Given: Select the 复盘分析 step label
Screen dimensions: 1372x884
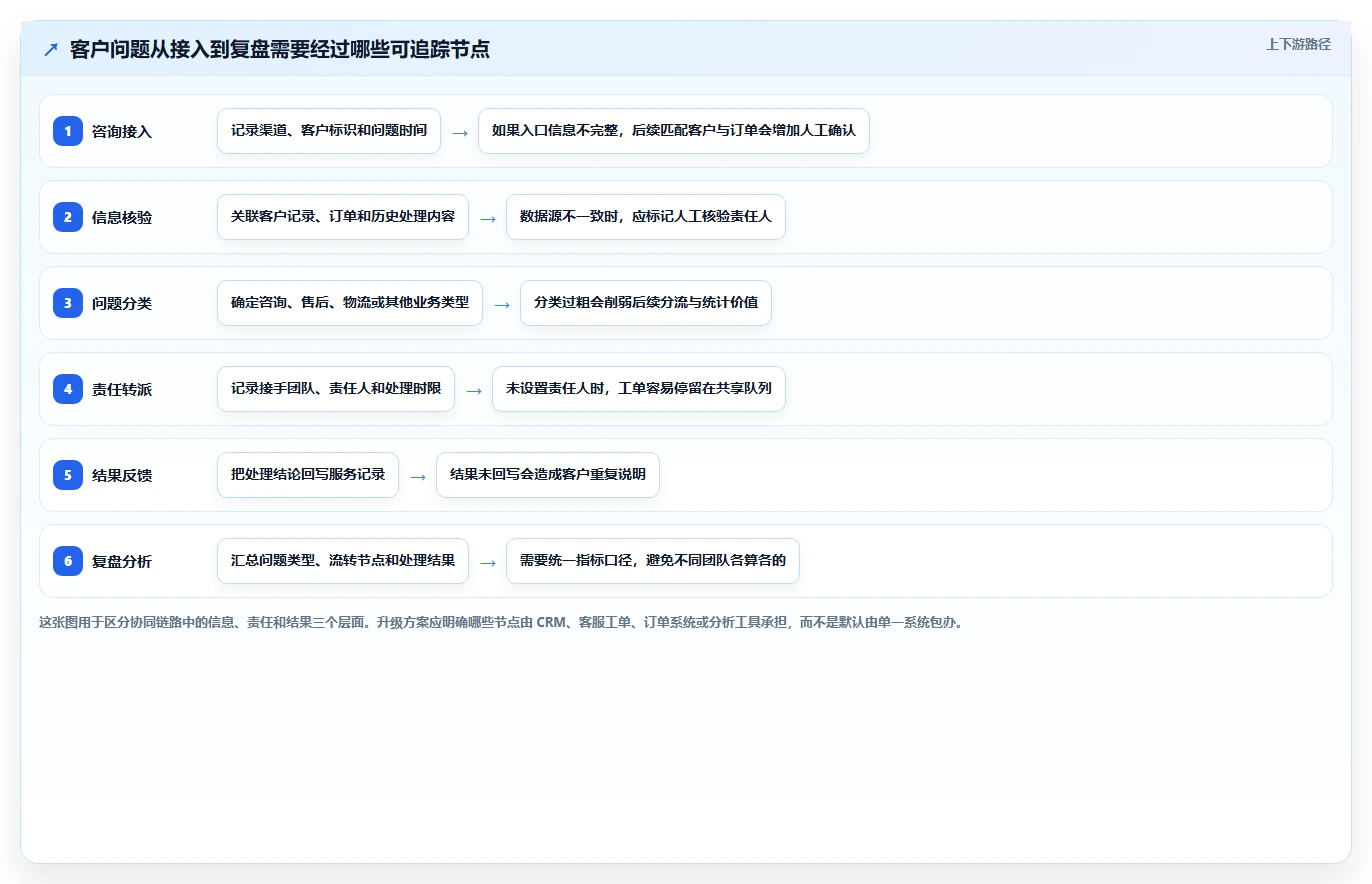Looking at the screenshot, I should pos(122,561).
